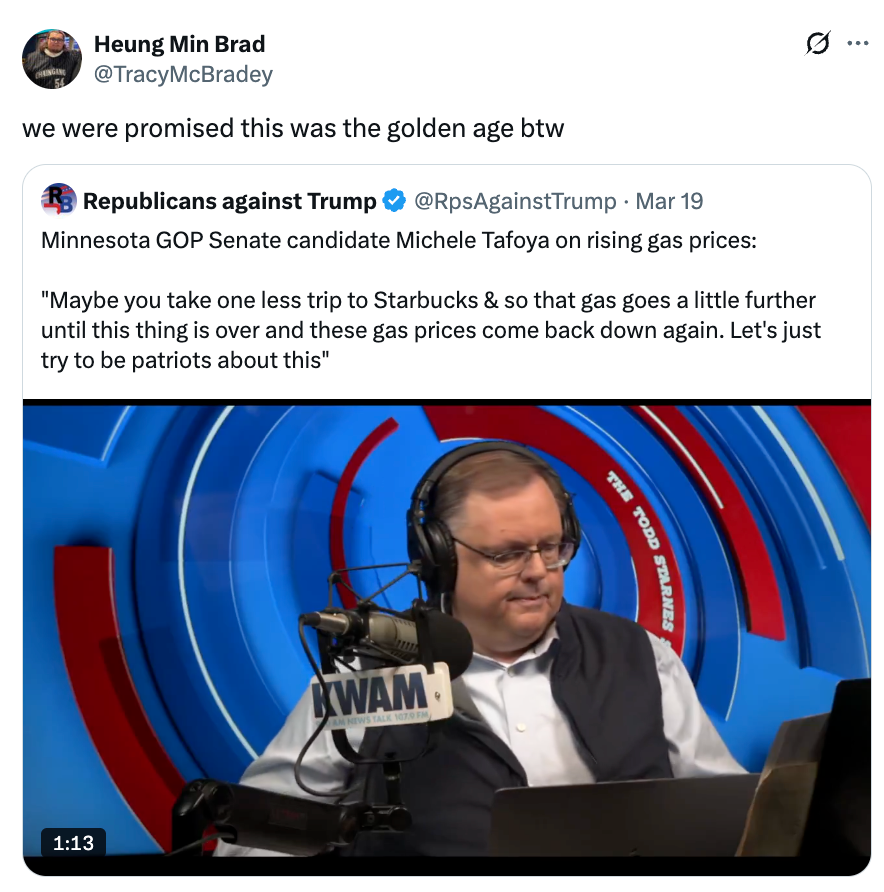Click the Grok explain post icon

point(817,44)
